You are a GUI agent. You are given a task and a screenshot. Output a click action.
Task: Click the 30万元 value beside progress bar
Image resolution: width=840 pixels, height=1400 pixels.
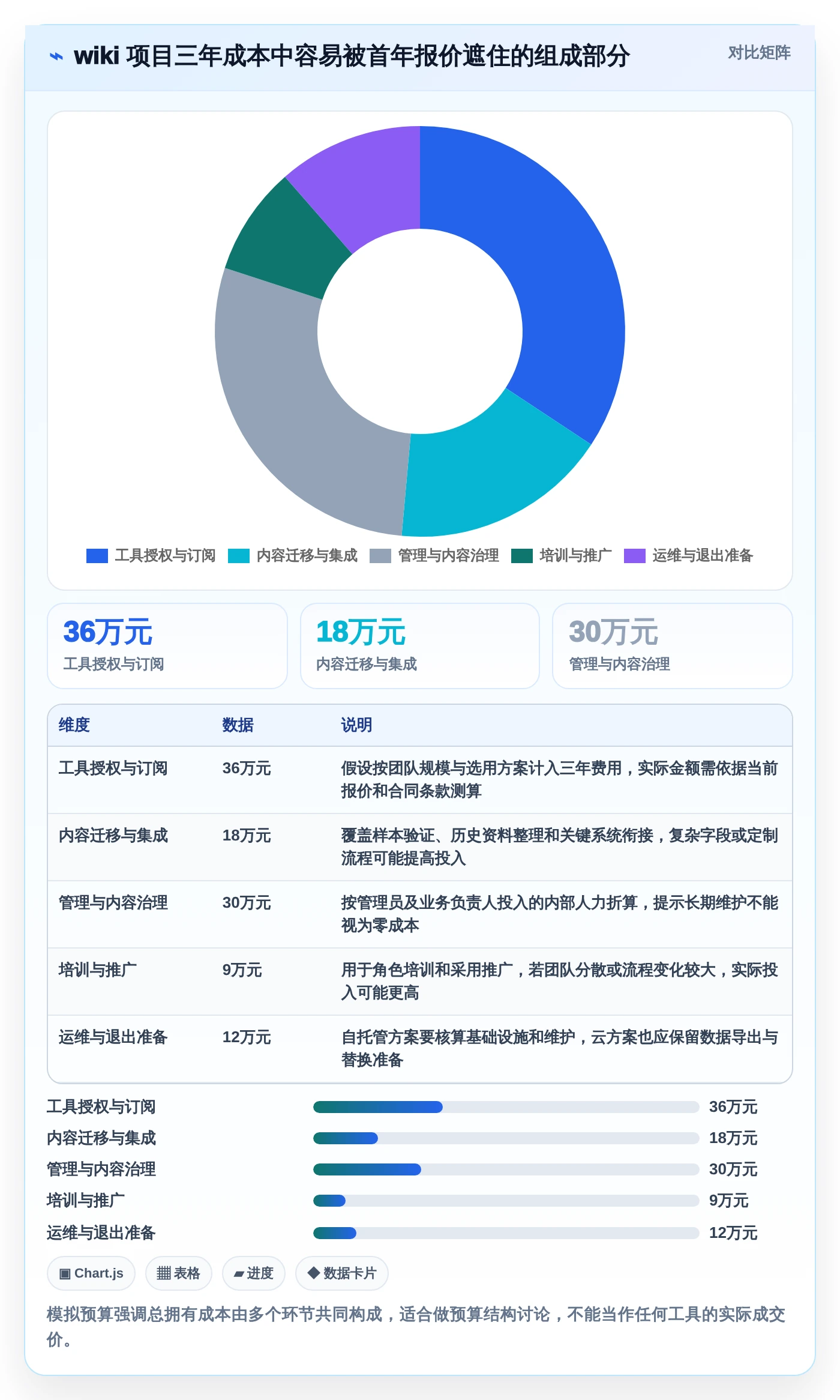pyautogui.click(x=733, y=1169)
